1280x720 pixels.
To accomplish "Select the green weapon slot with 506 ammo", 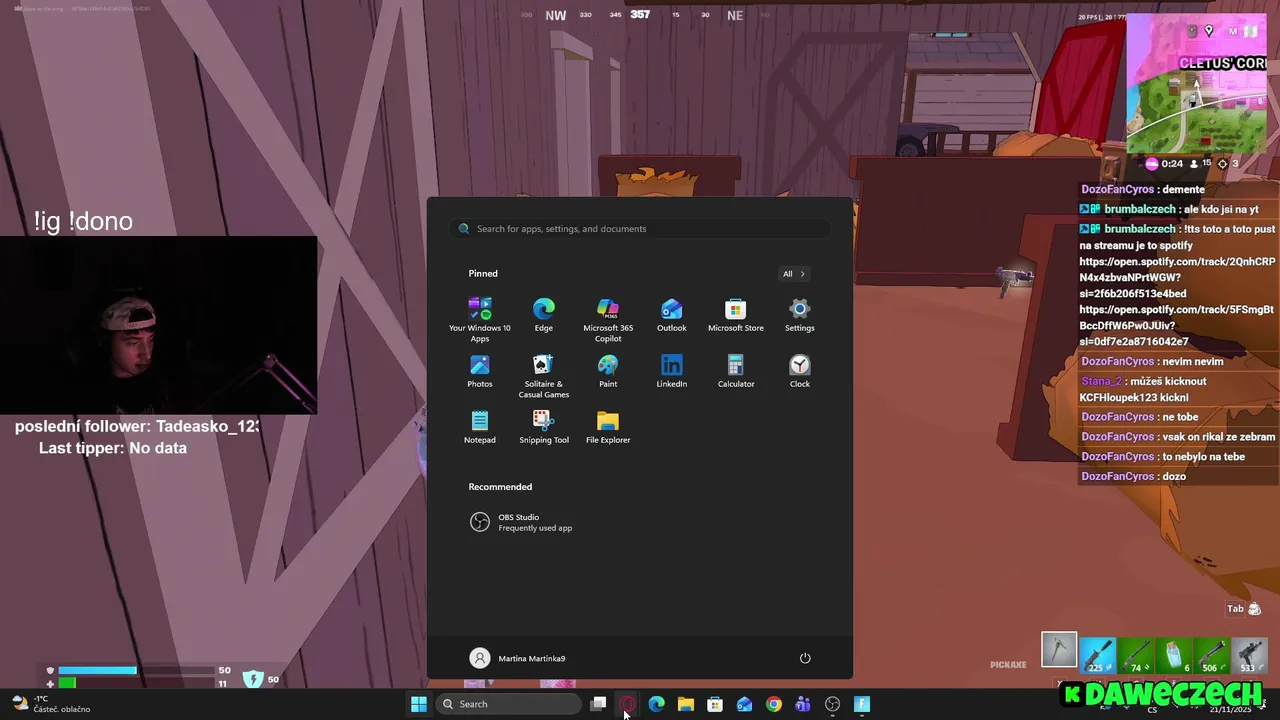I will tap(1211, 654).
